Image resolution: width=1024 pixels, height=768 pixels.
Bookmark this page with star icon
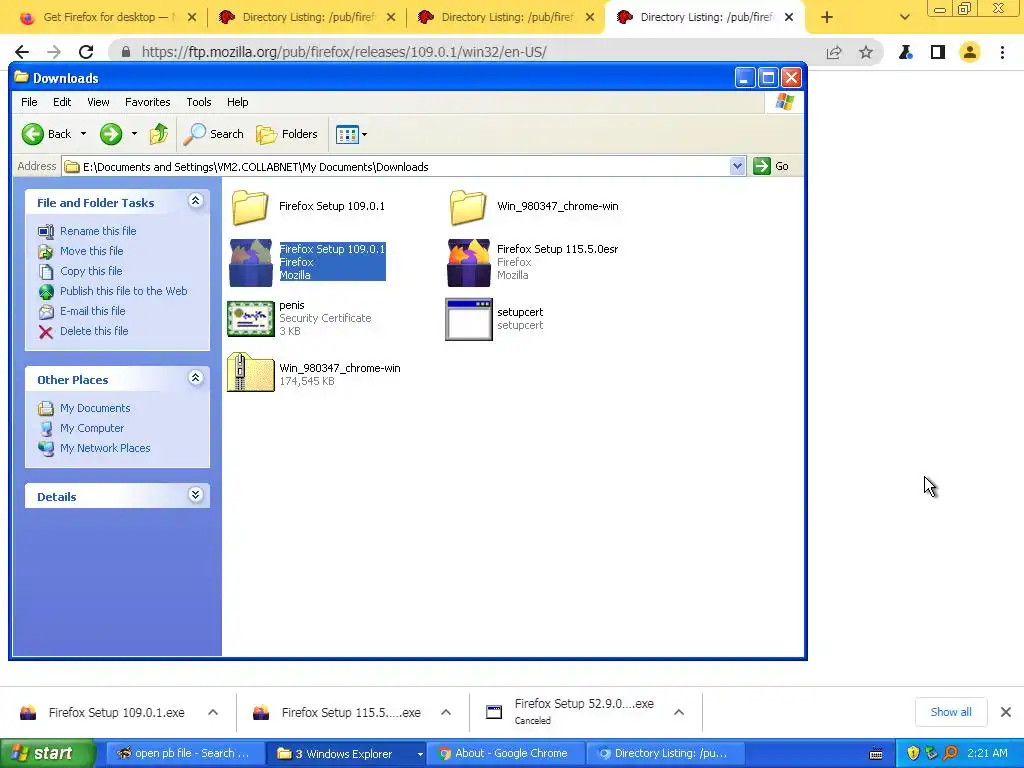(866, 52)
